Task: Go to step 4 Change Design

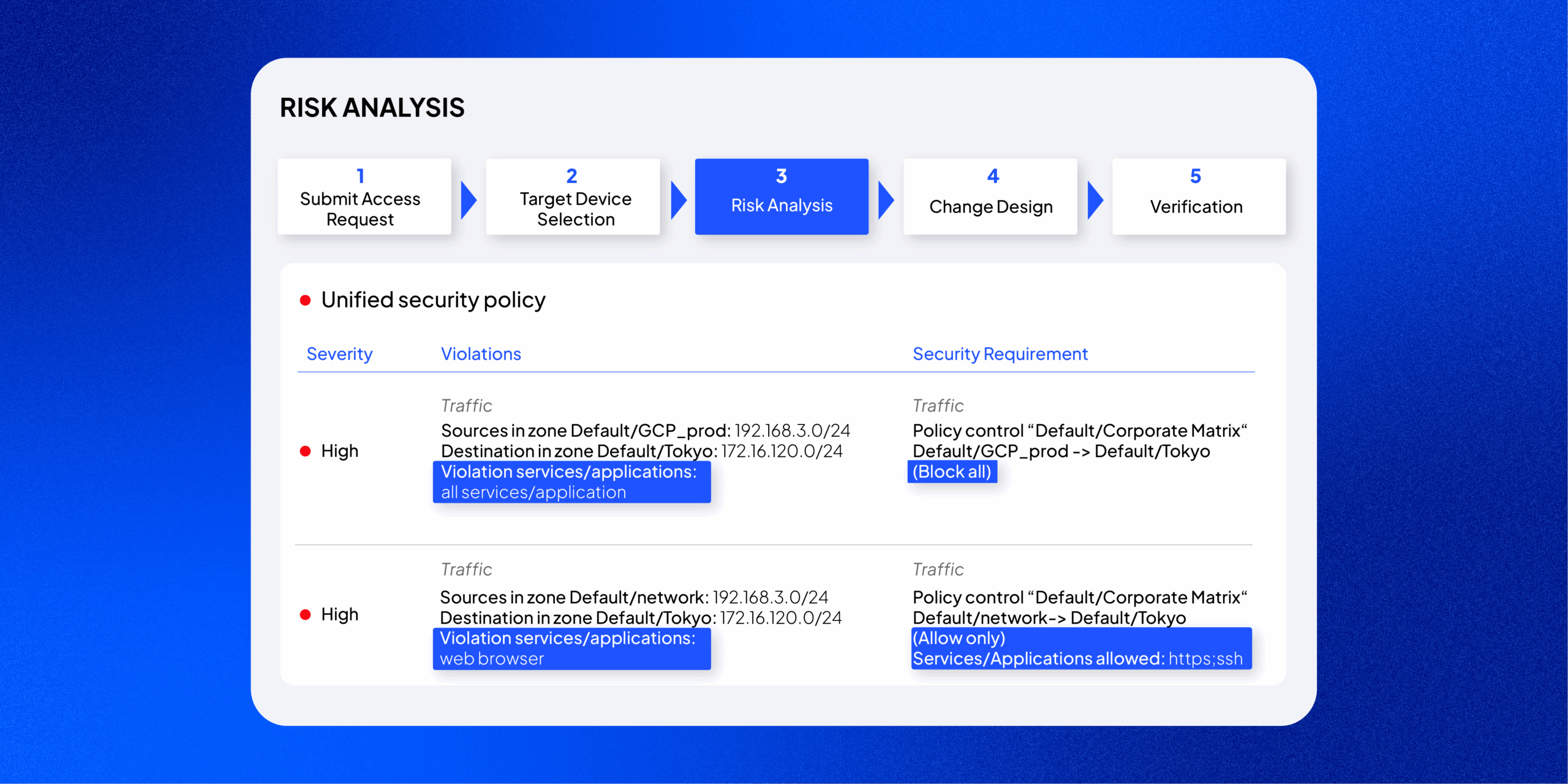Action: click(x=990, y=197)
